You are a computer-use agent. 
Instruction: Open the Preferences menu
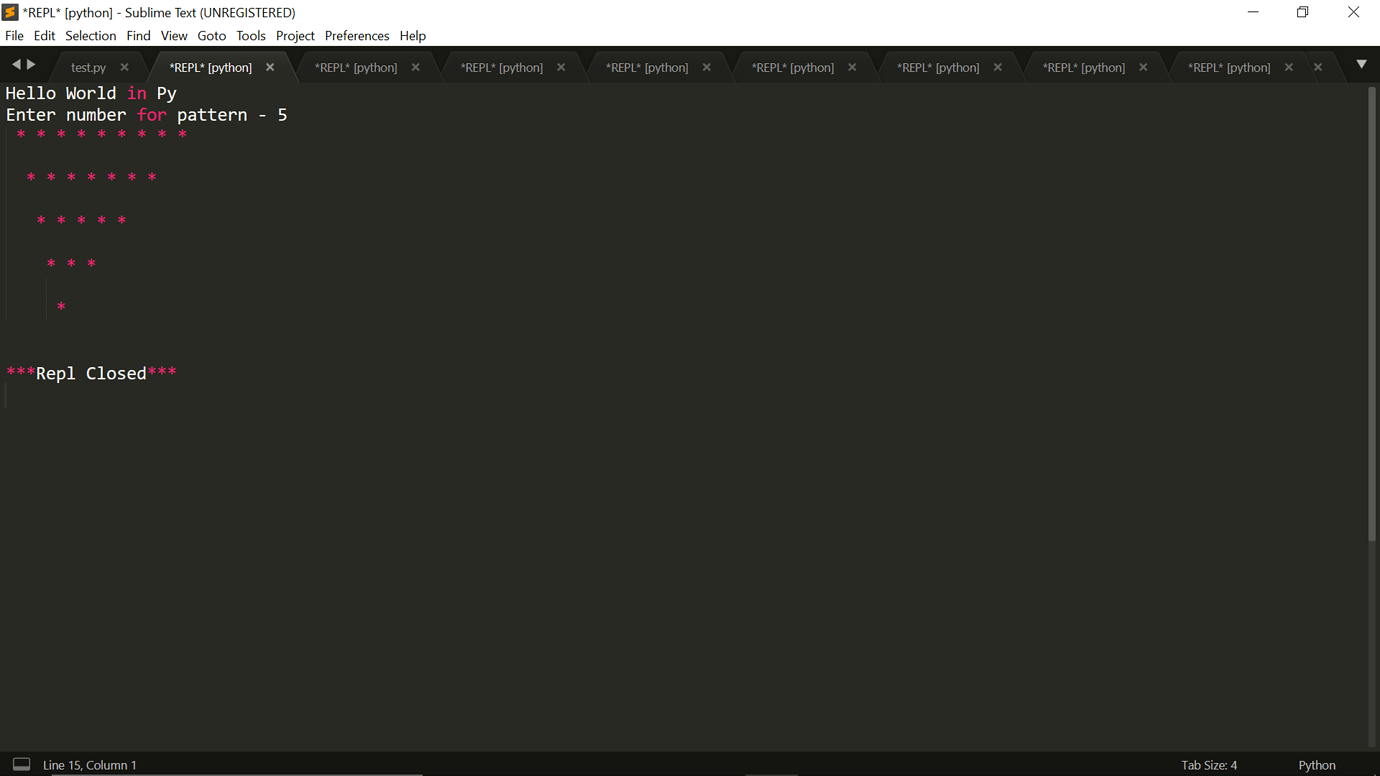[357, 35]
